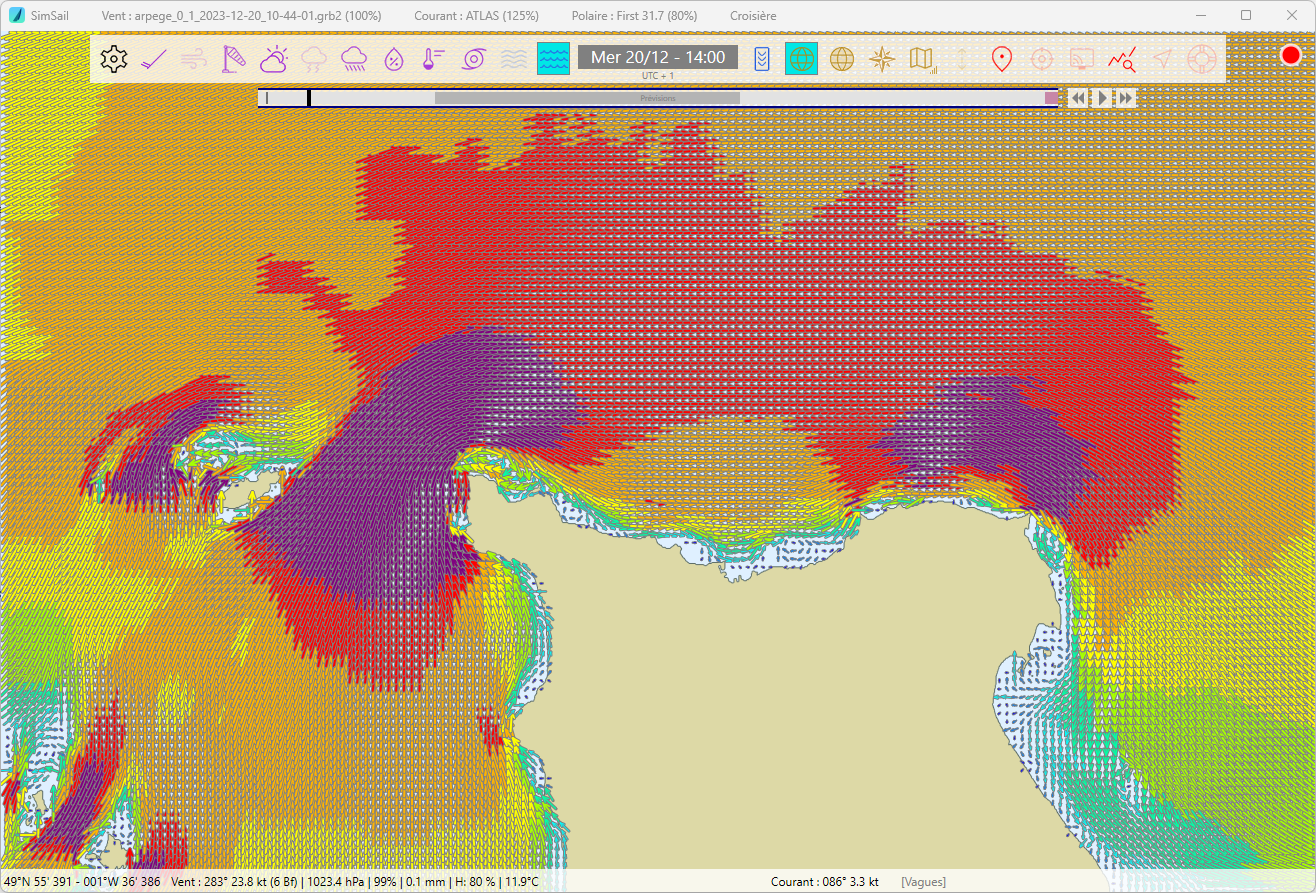Select the rain precipitation icon
This screenshot has height=893, width=1316.
(354, 59)
